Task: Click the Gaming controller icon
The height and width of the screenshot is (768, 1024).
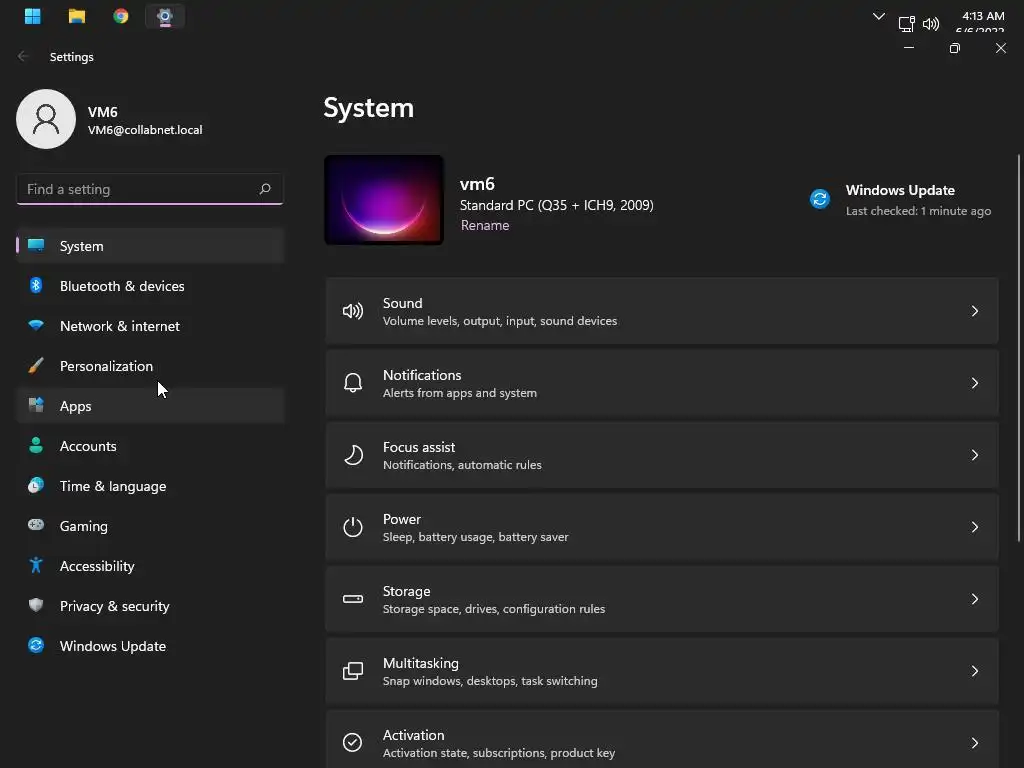Action: tap(36, 524)
